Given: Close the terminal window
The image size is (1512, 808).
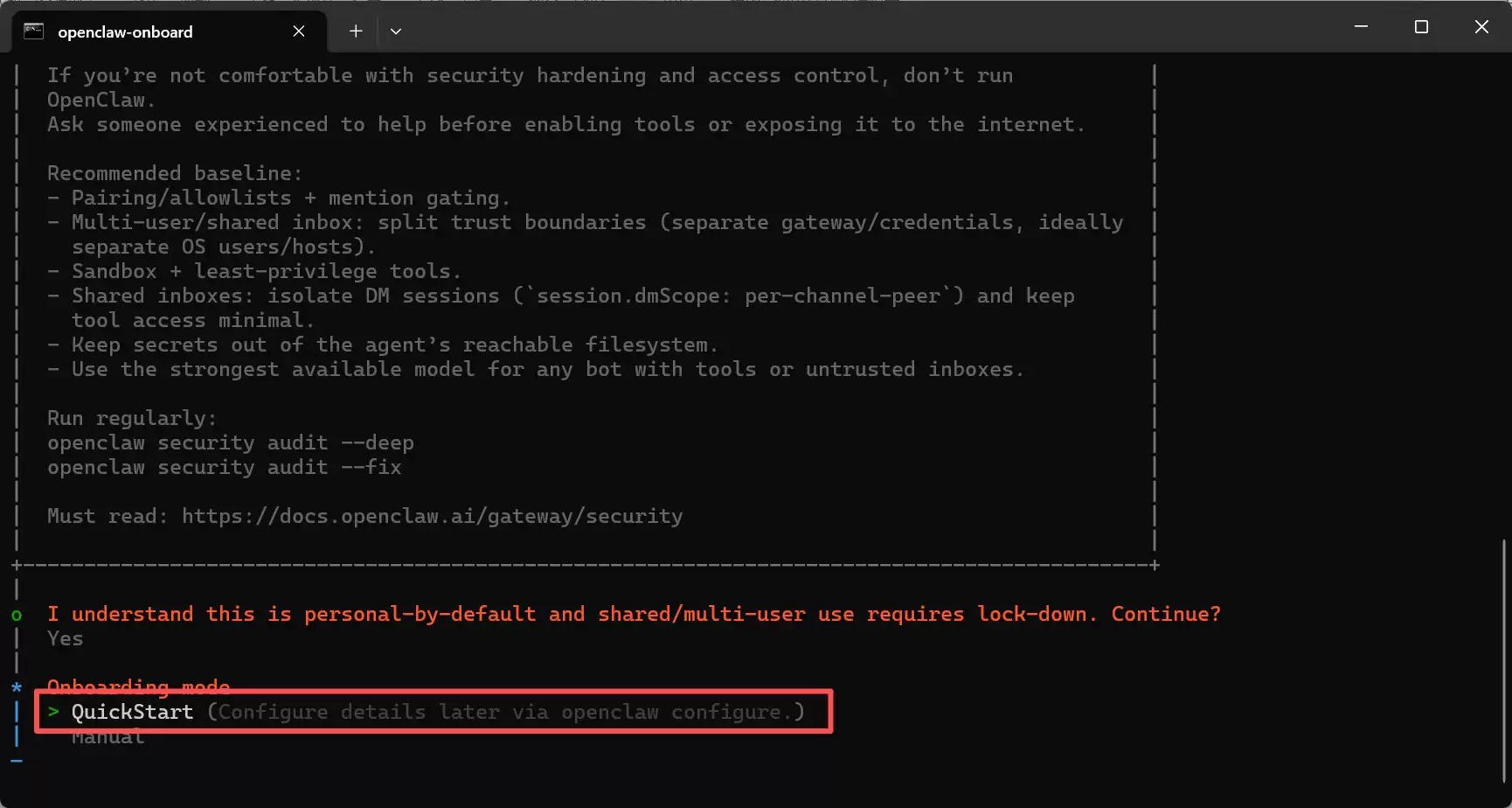Looking at the screenshot, I should [x=1481, y=27].
